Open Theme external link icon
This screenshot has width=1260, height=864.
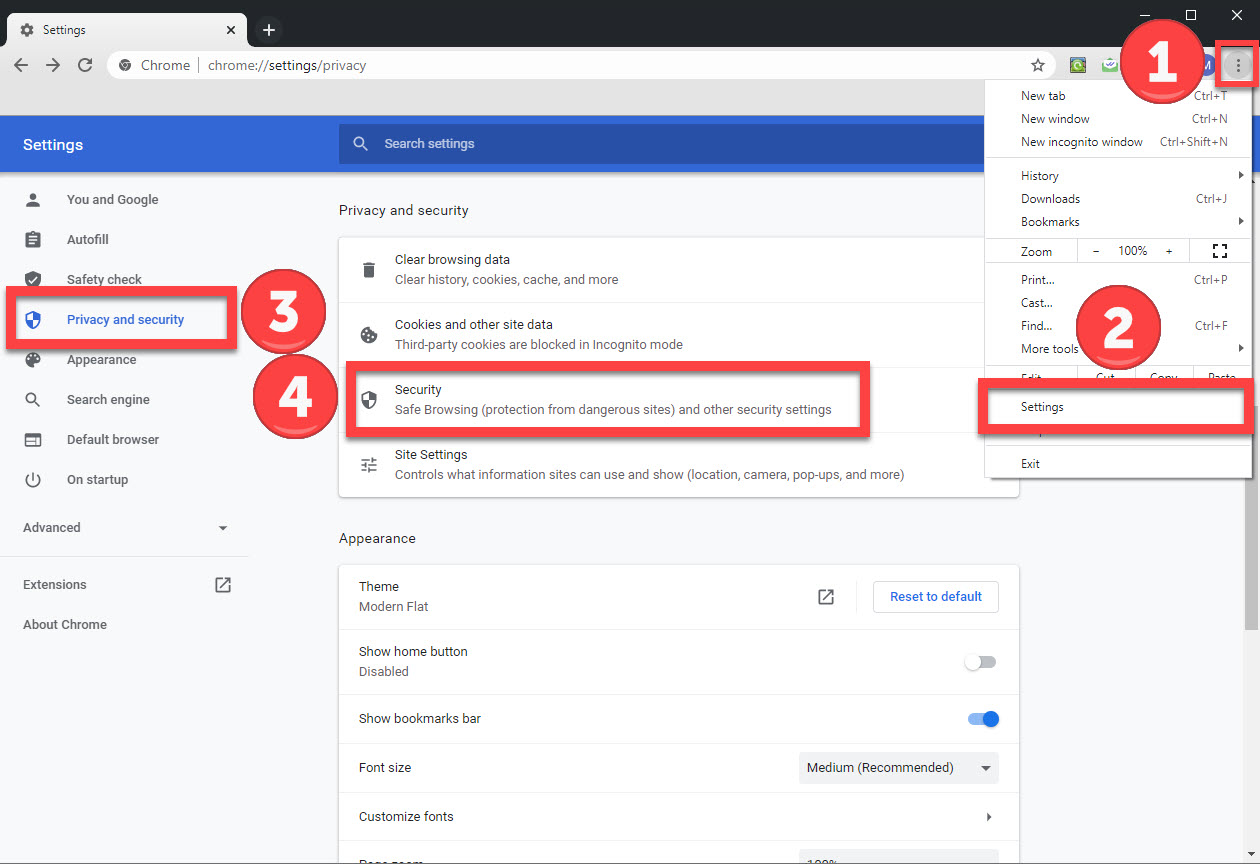click(826, 597)
